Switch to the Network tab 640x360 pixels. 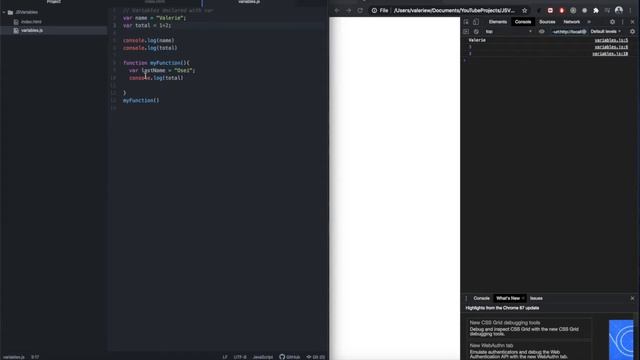click(x=571, y=22)
